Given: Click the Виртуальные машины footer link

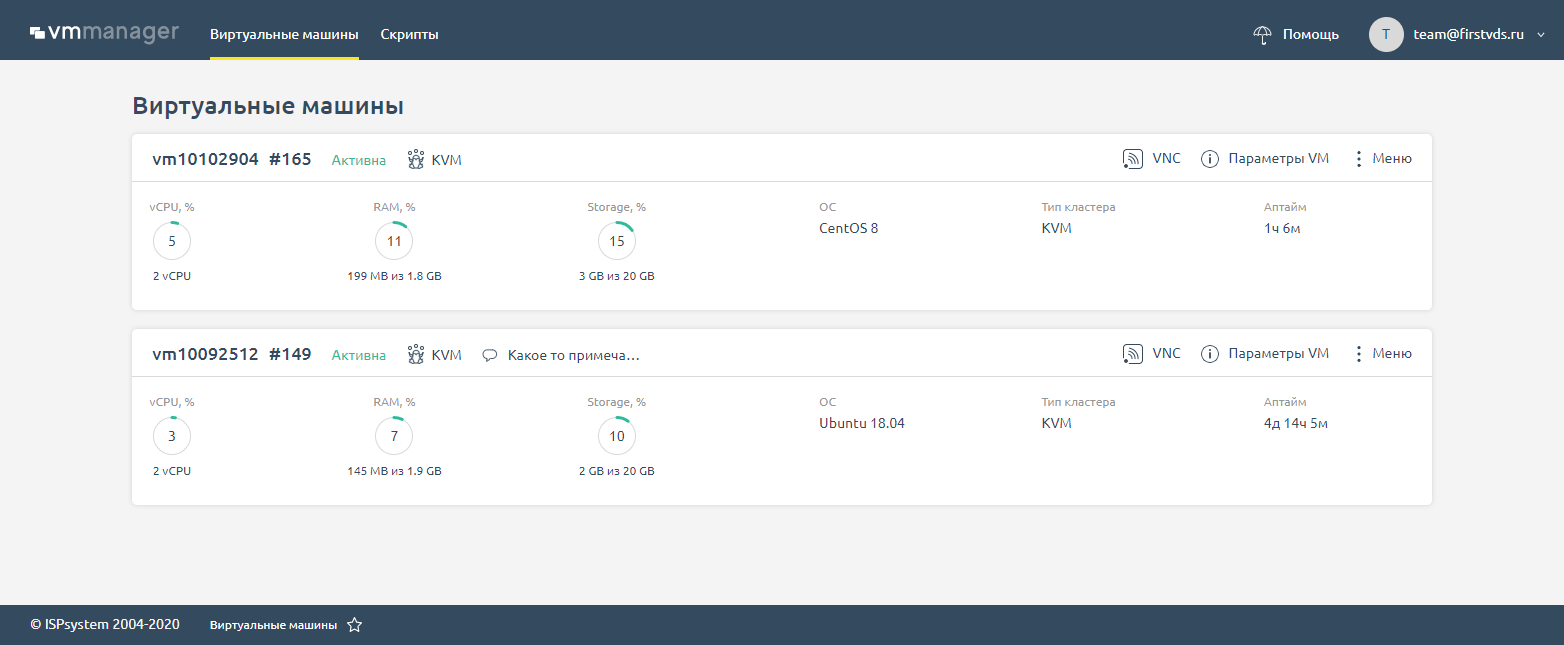Looking at the screenshot, I should [271, 624].
